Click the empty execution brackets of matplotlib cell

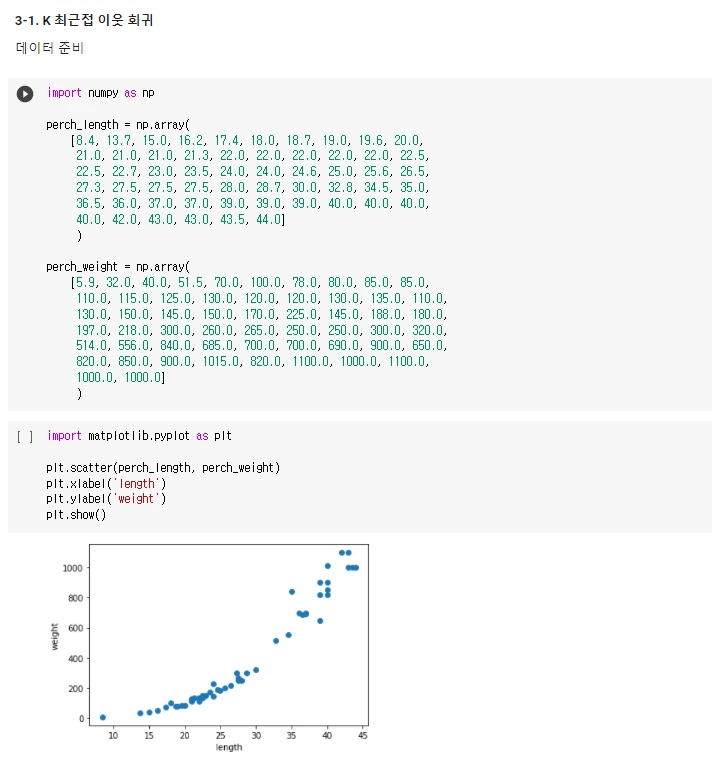click(x=25, y=436)
